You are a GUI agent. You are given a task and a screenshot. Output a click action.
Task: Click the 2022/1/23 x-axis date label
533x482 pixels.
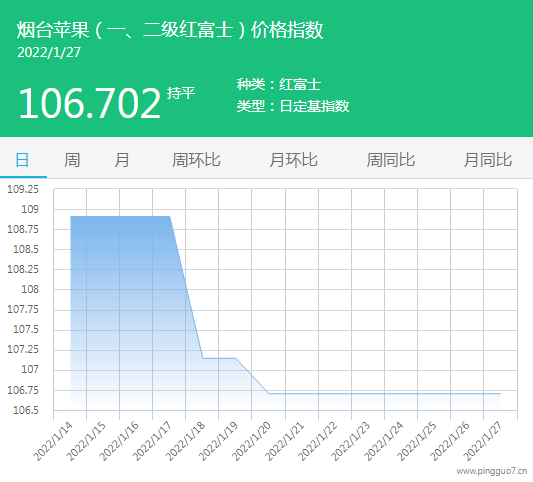coord(350,441)
